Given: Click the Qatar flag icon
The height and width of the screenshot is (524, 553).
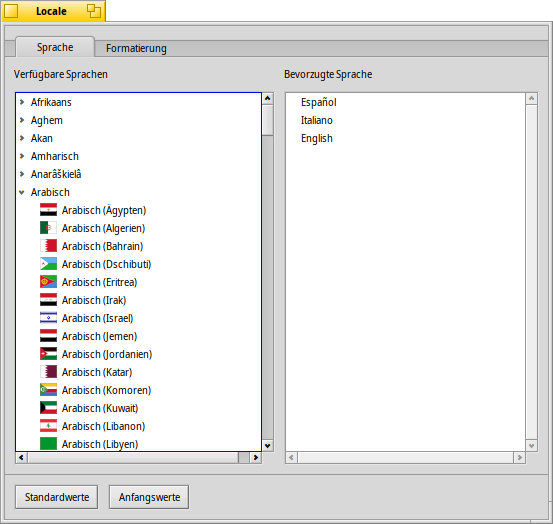Looking at the screenshot, I should pyautogui.click(x=48, y=371).
